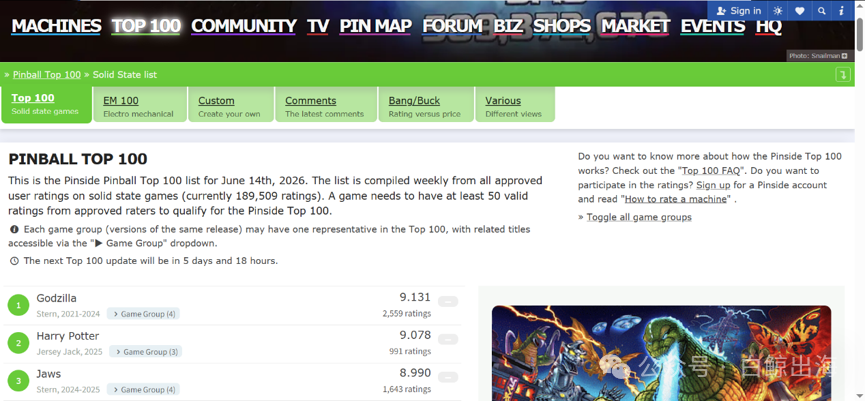The width and height of the screenshot is (865, 401).
Task: Expand Game Group (4) under Jaws
Action: (x=143, y=389)
